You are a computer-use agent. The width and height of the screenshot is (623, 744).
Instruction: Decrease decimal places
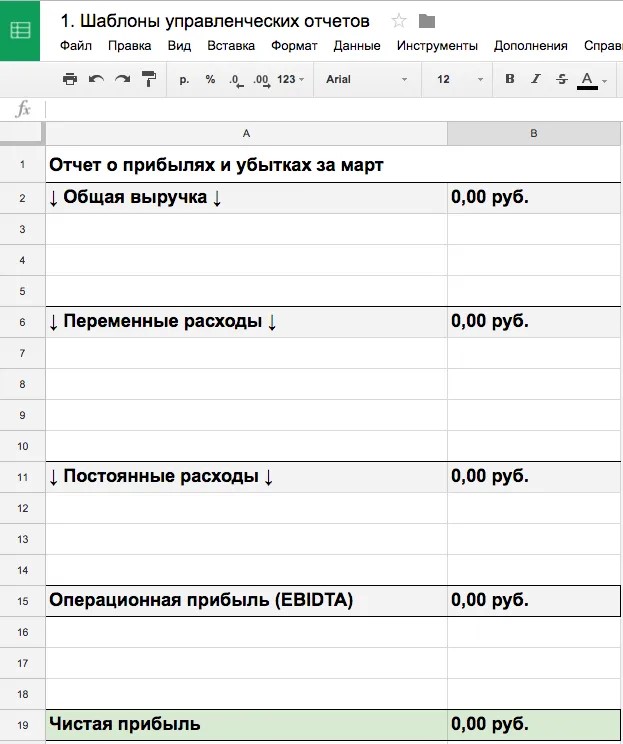pyautogui.click(x=235, y=79)
